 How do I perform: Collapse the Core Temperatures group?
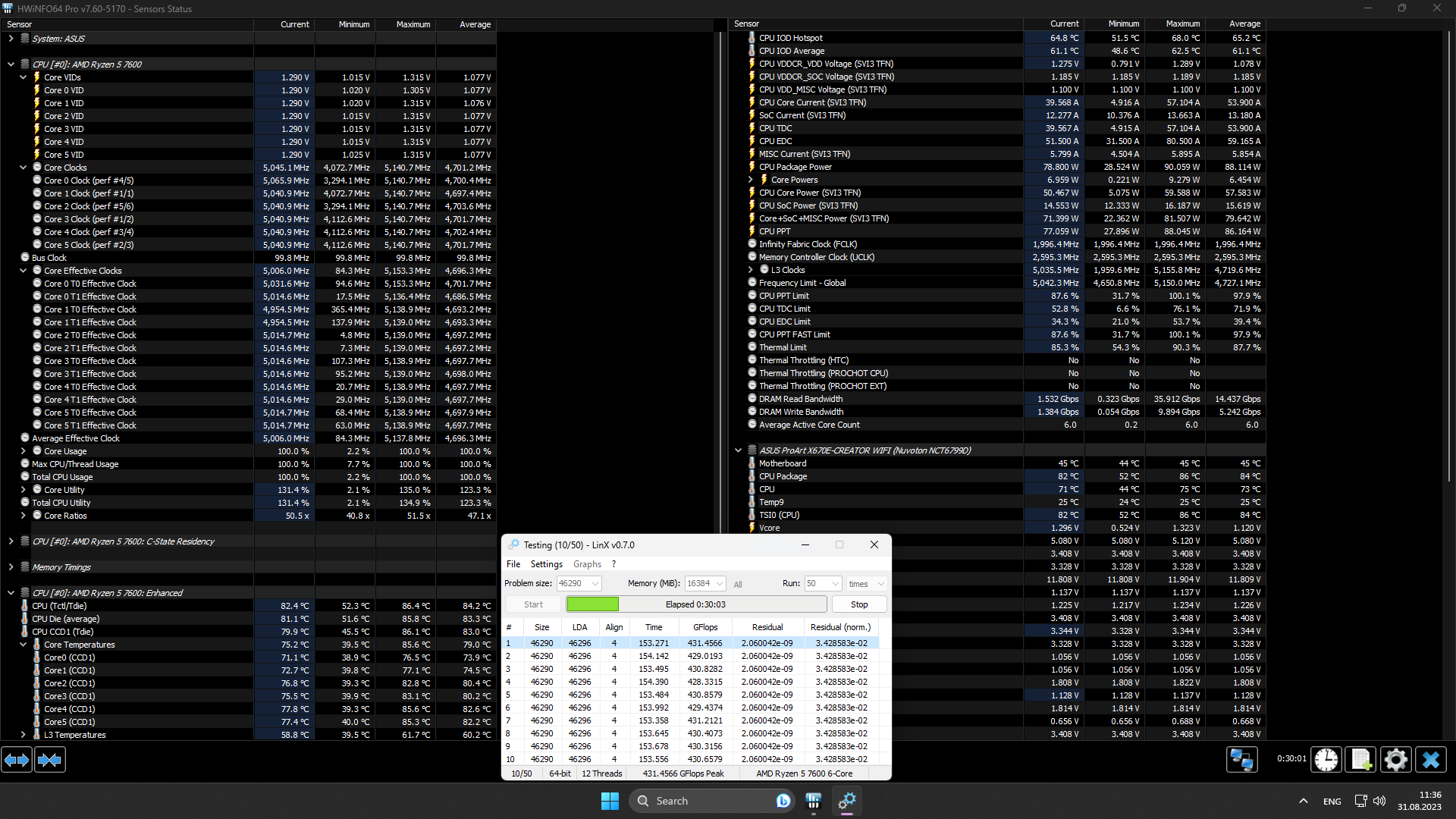pos(23,645)
